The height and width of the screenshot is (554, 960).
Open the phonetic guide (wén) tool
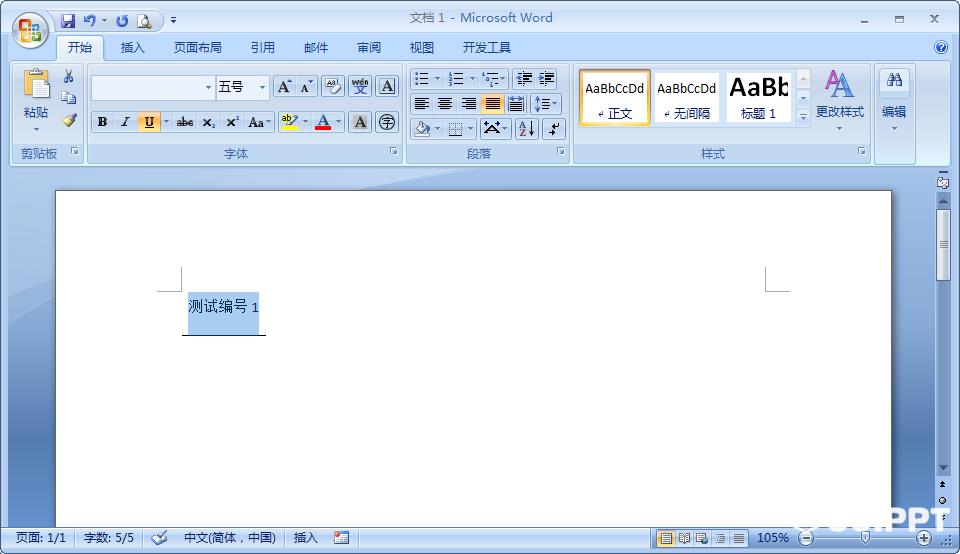click(x=360, y=86)
